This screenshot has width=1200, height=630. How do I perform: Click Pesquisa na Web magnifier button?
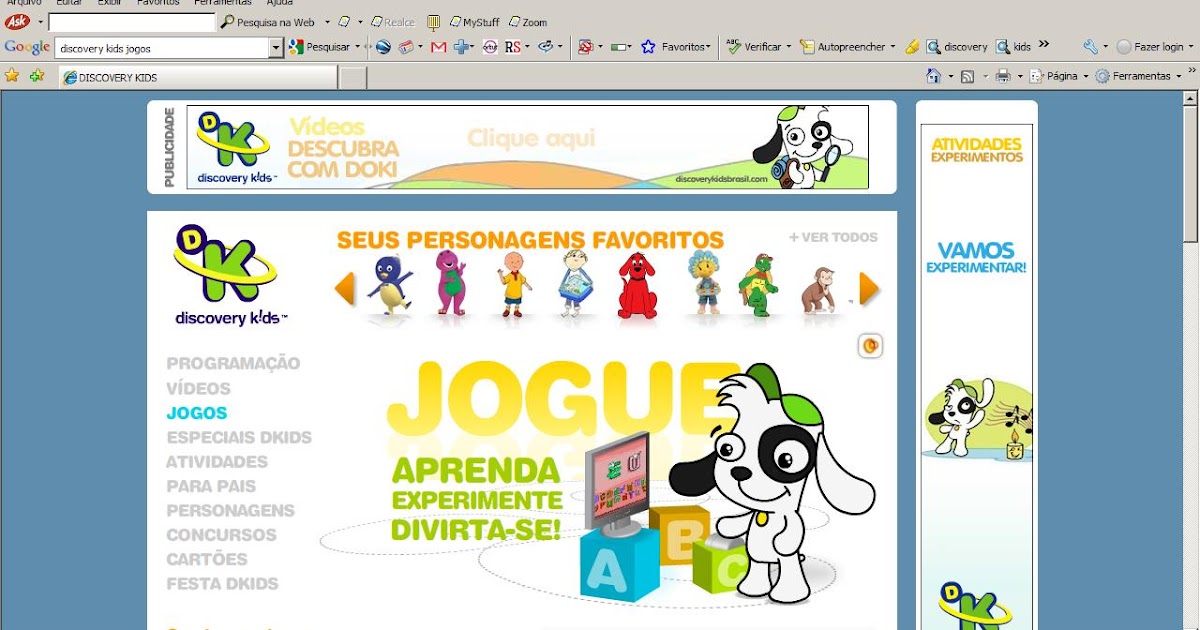(x=268, y=22)
